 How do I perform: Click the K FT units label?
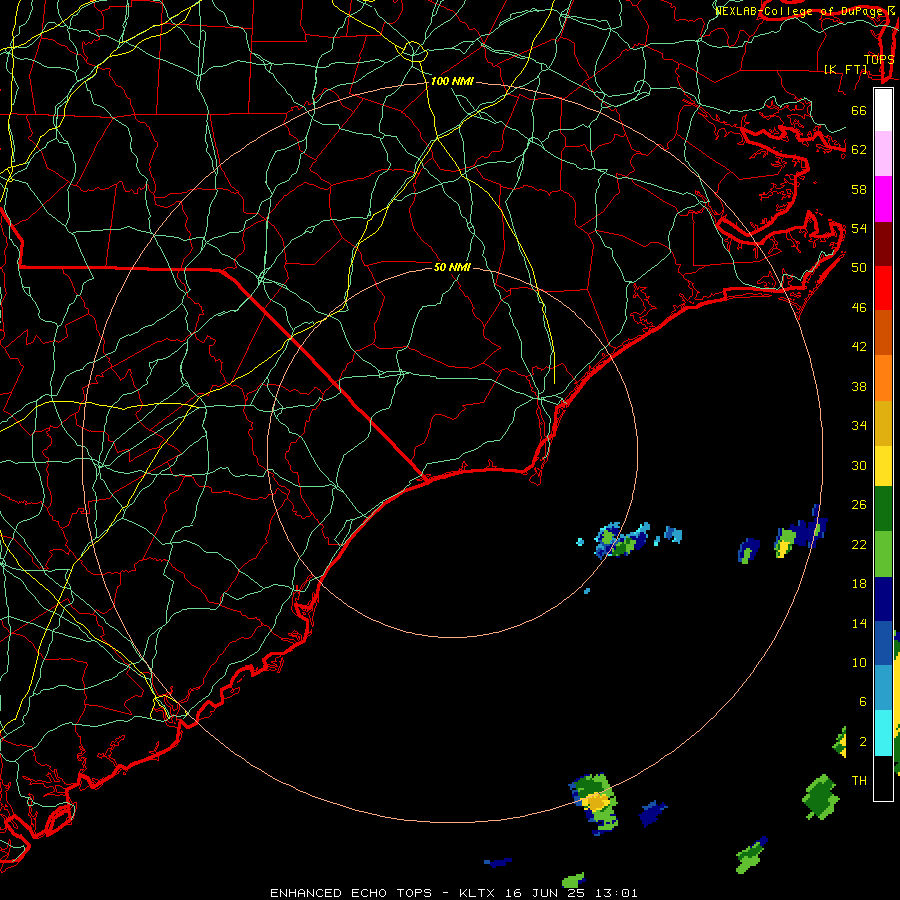click(x=845, y=69)
